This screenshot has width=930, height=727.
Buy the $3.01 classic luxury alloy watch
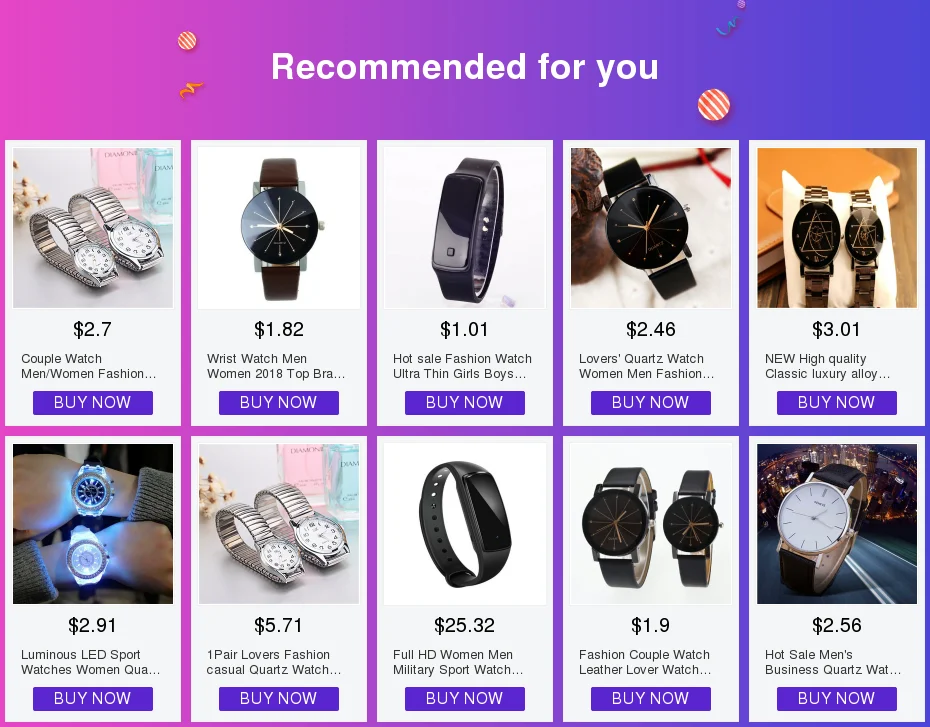coord(837,403)
